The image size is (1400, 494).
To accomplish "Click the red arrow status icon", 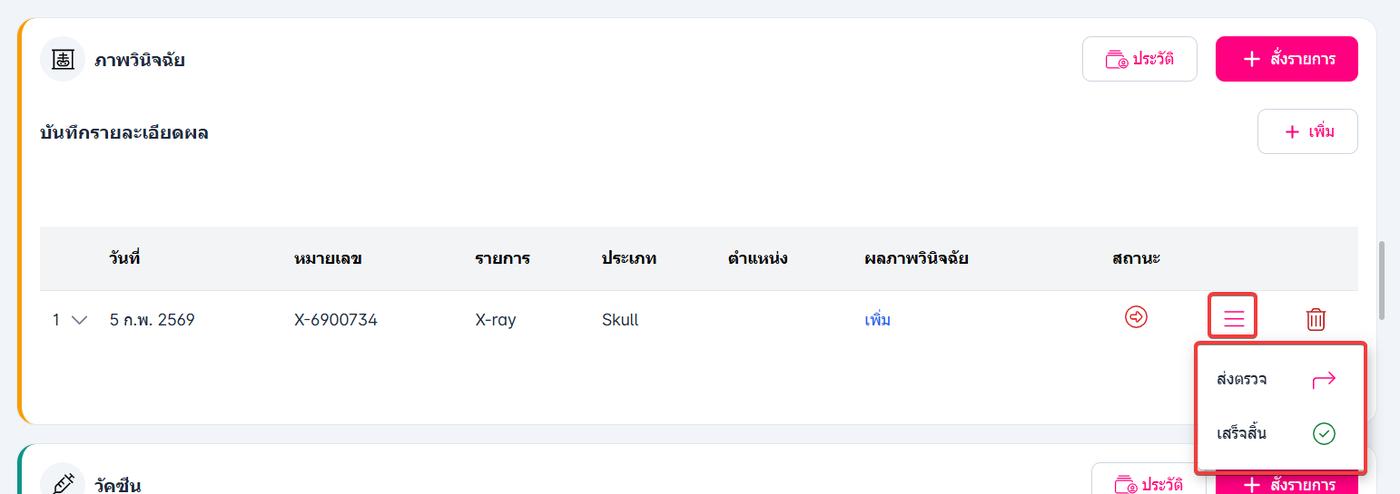I will [1136, 317].
